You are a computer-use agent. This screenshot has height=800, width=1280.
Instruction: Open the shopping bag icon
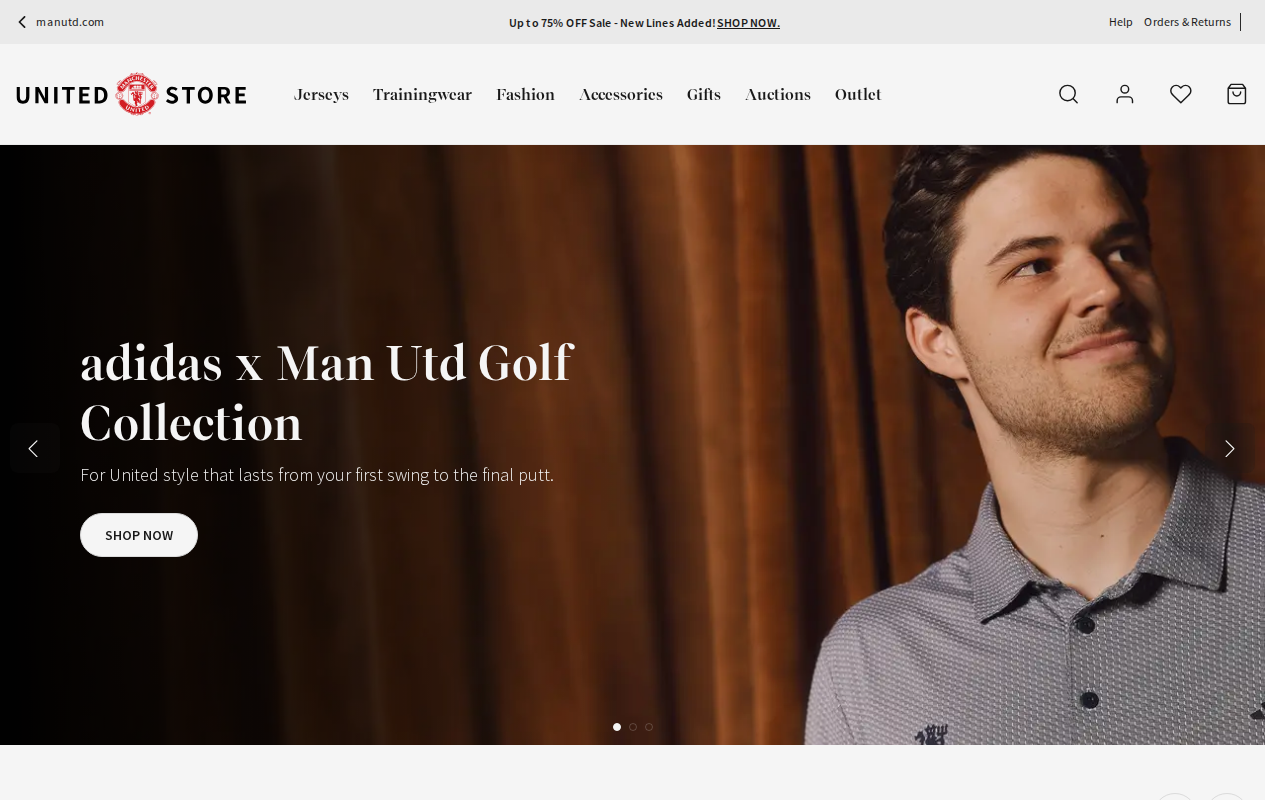click(1237, 94)
